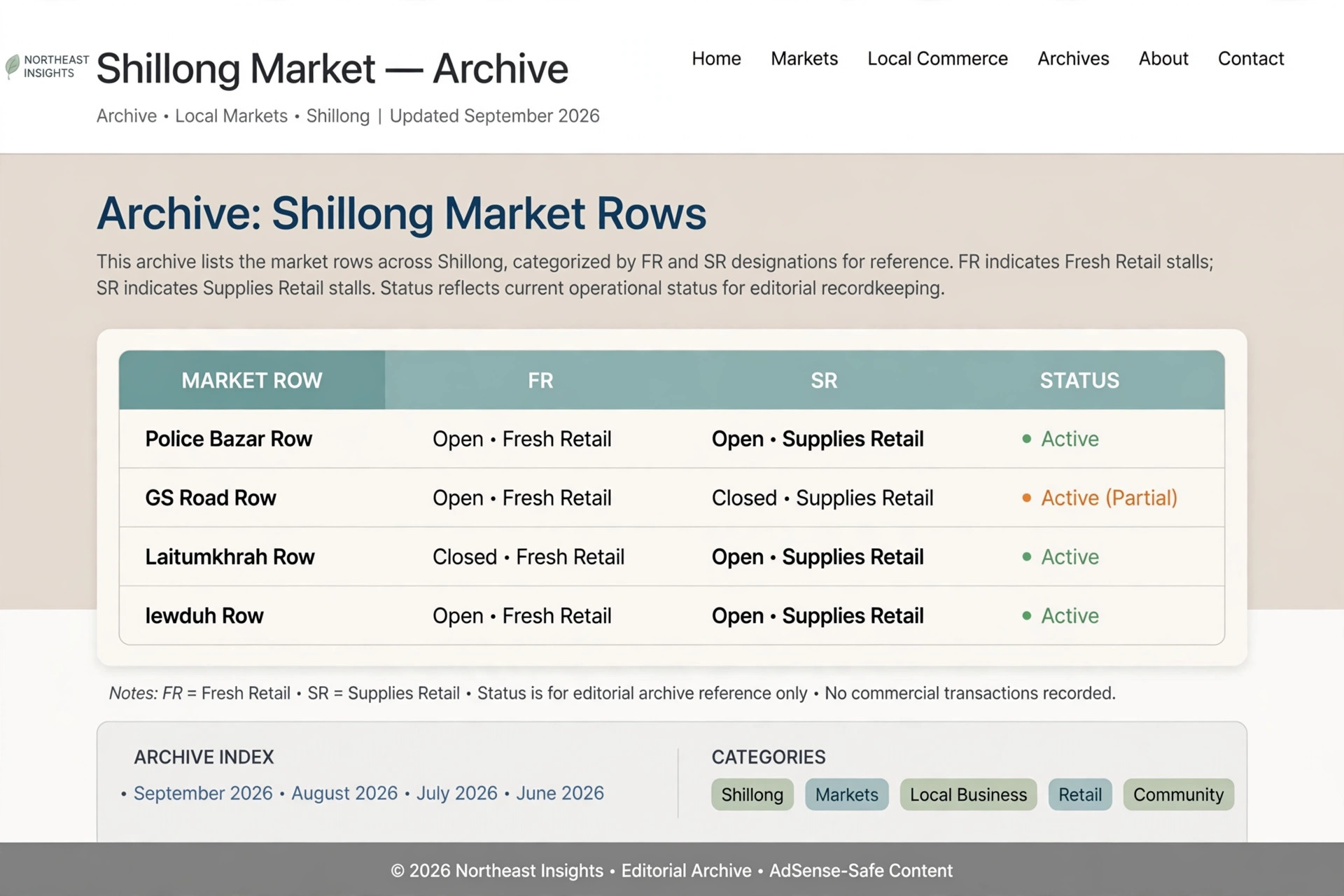Viewport: 1344px width, 896px height.
Task: Open Local Commerce in the navigation
Action: [x=937, y=59]
